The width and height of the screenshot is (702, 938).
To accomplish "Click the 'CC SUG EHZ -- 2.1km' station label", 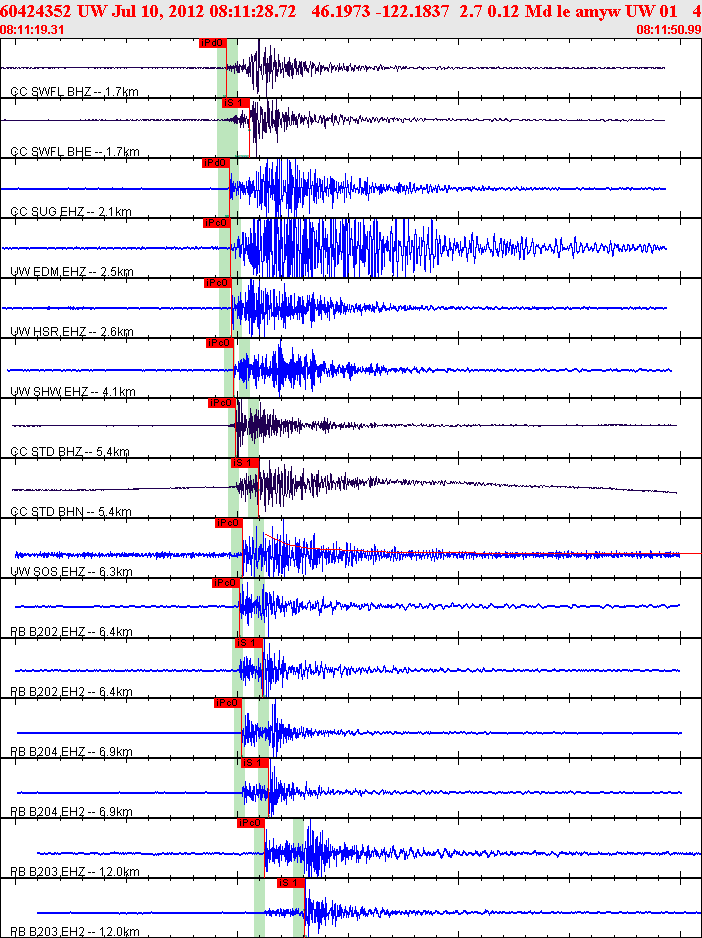I will pos(71,212).
